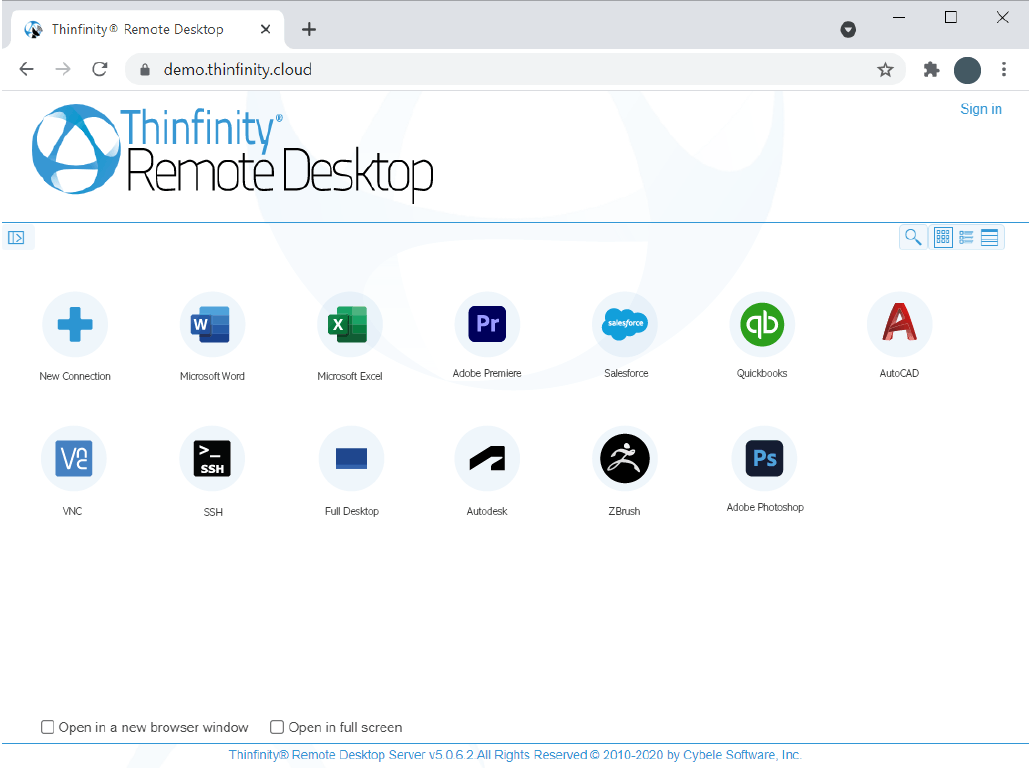Bookmark this page with the star
Screen dimensions: 1029x768
(x=885, y=70)
